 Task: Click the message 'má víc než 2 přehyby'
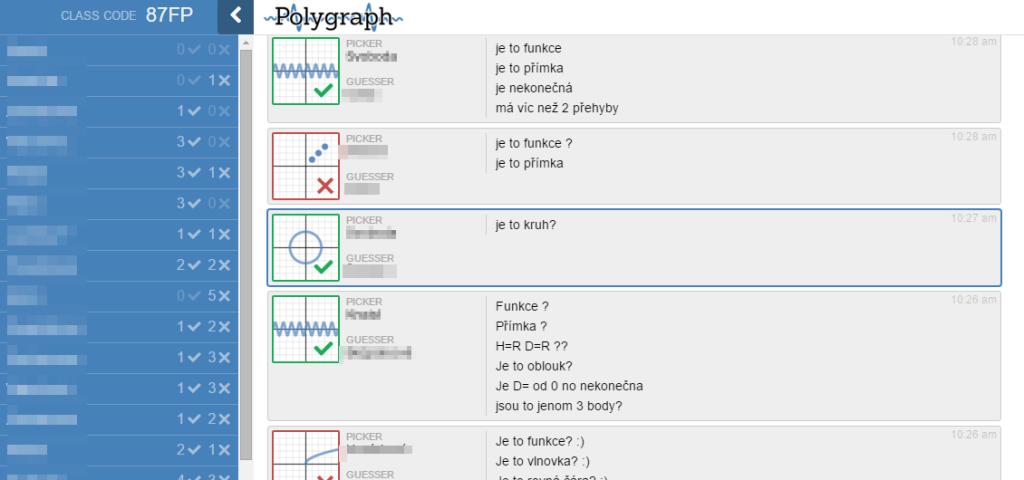click(x=557, y=108)
